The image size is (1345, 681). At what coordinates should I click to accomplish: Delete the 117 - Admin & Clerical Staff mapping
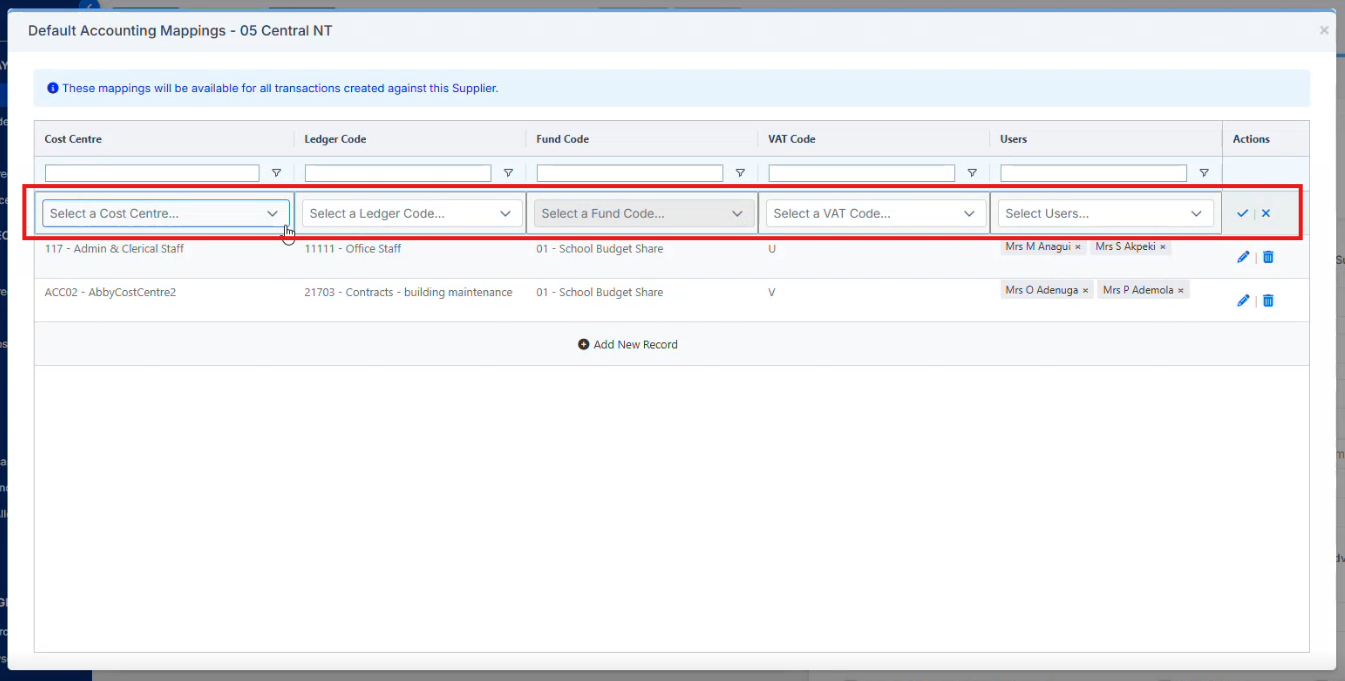1268,257
